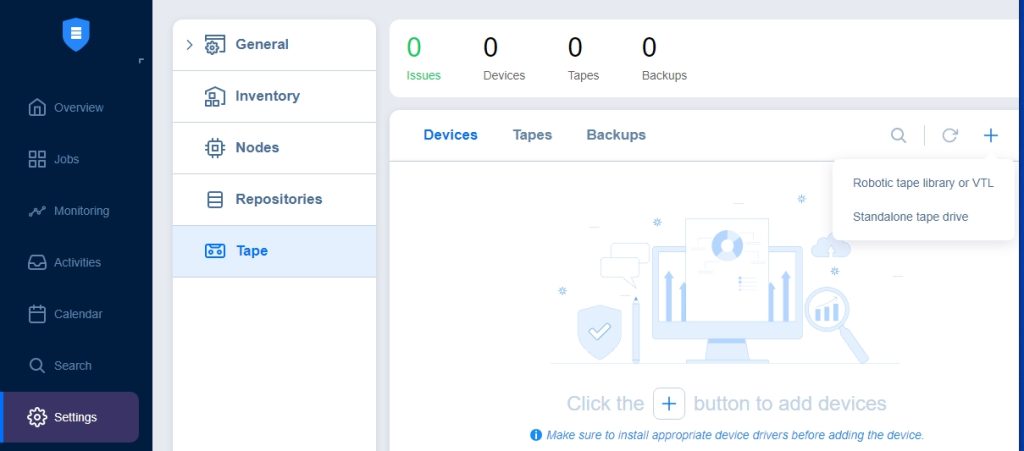This screenshot has width=1024, height=451.
Task: Switch to the Backups tab
Action: [616, 135]
